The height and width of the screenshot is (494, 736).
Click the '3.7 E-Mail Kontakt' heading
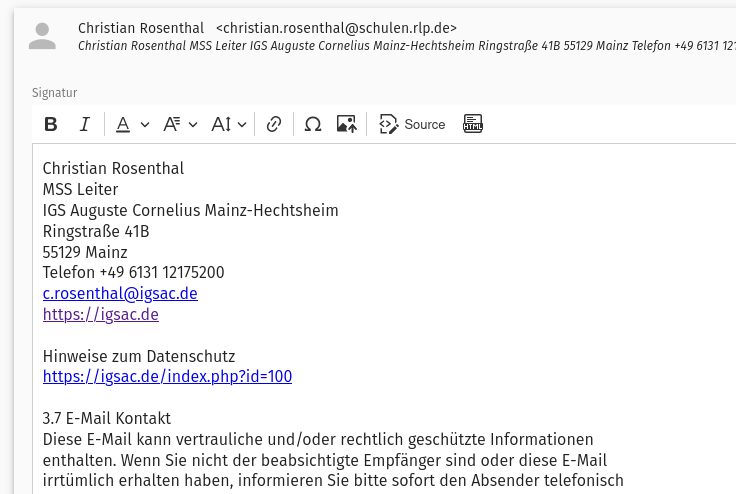107,418
